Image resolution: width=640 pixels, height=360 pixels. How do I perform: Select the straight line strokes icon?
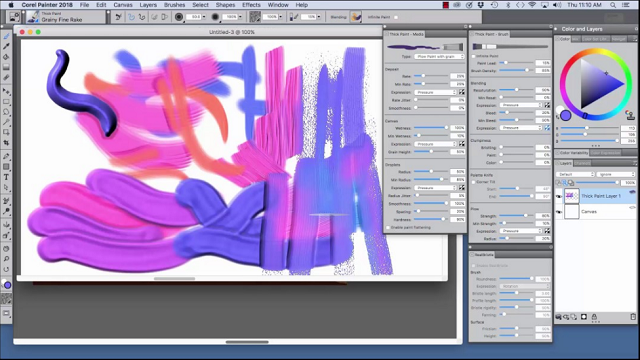tap(142, 17)
